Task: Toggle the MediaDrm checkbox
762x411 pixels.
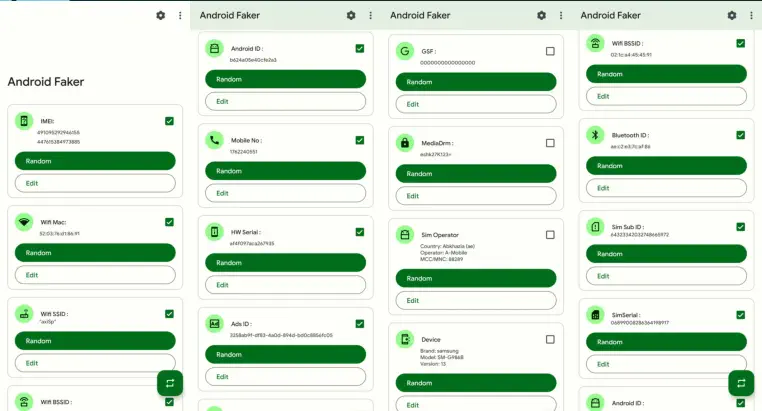Action: (x=550, y=143)
